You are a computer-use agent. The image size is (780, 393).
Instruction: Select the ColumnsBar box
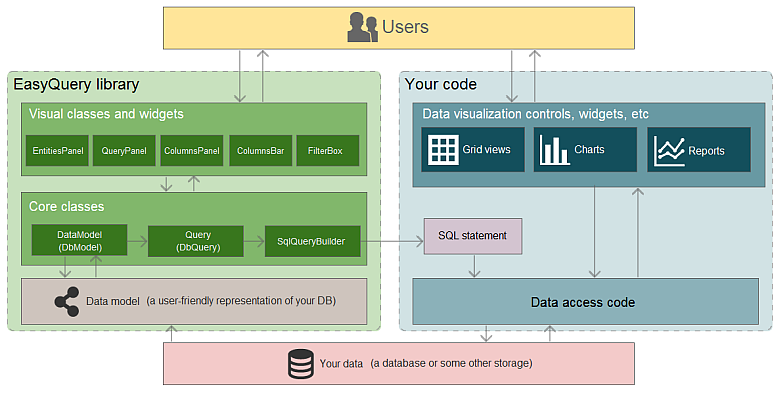point(260,150)
